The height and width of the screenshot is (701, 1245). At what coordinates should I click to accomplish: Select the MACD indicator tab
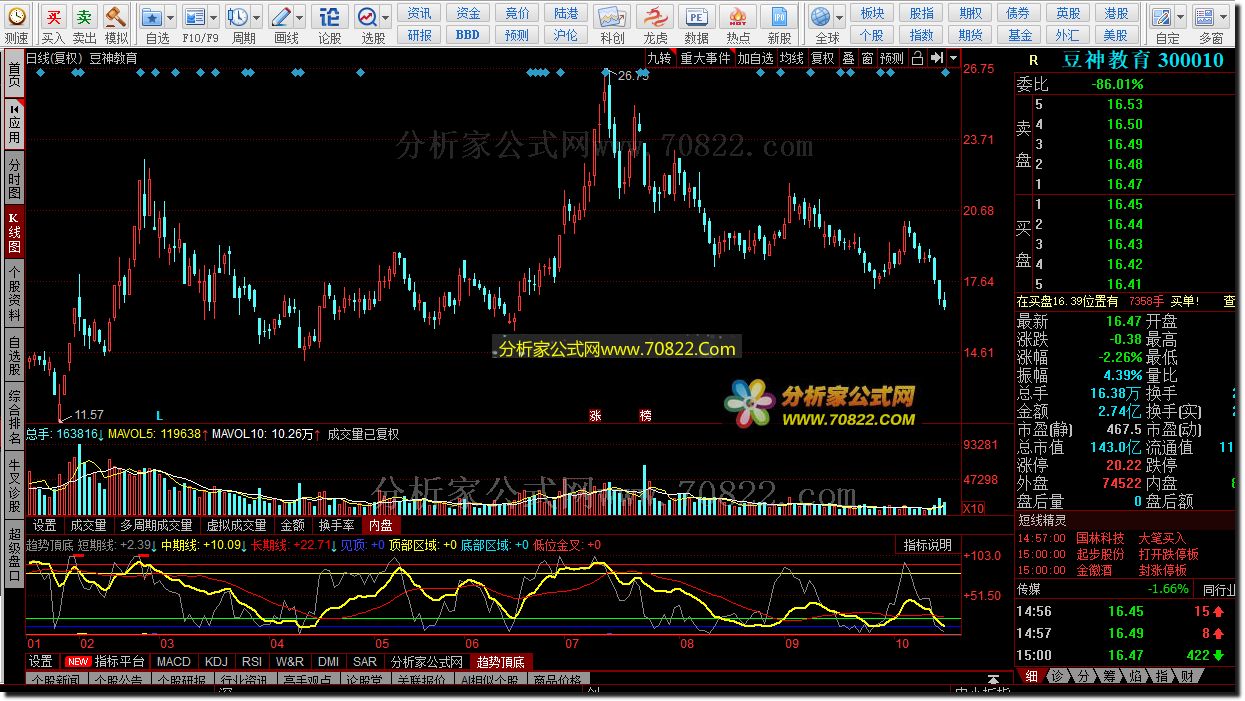[174, 662]
